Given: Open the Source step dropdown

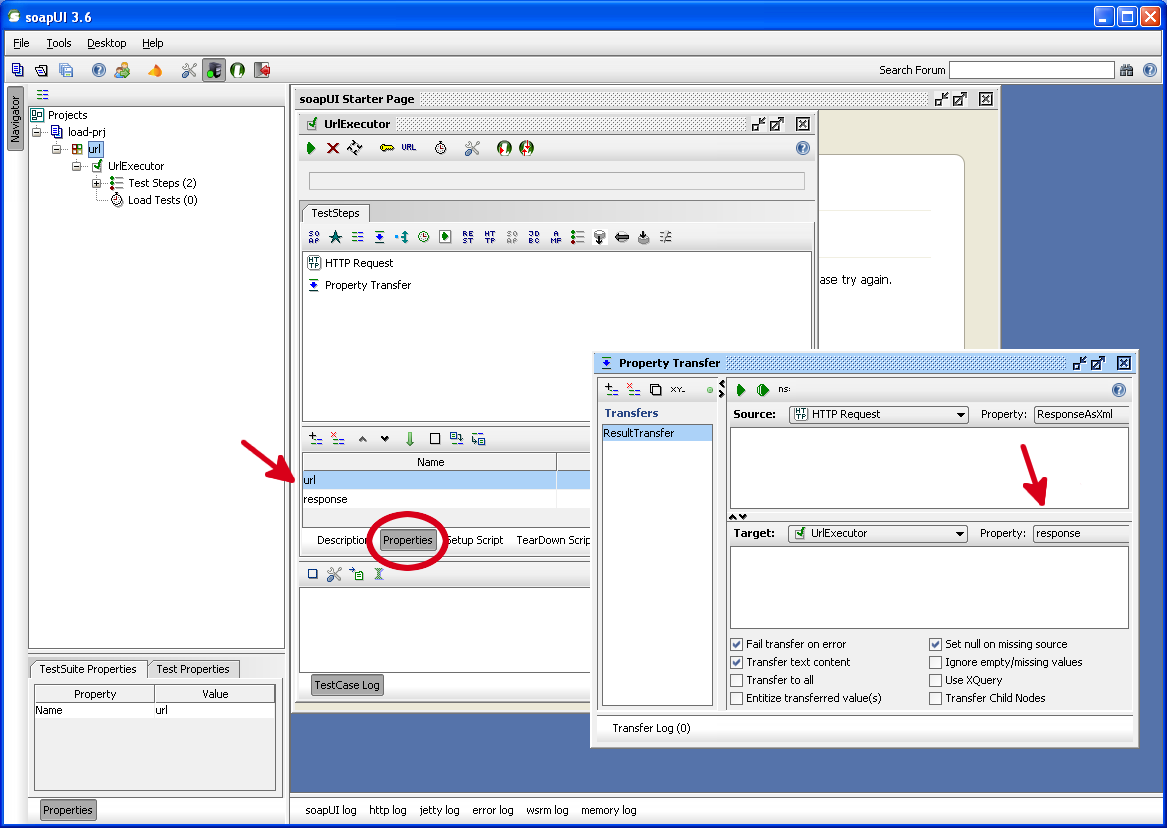Looking at the screenshot, I should point(878,415).
